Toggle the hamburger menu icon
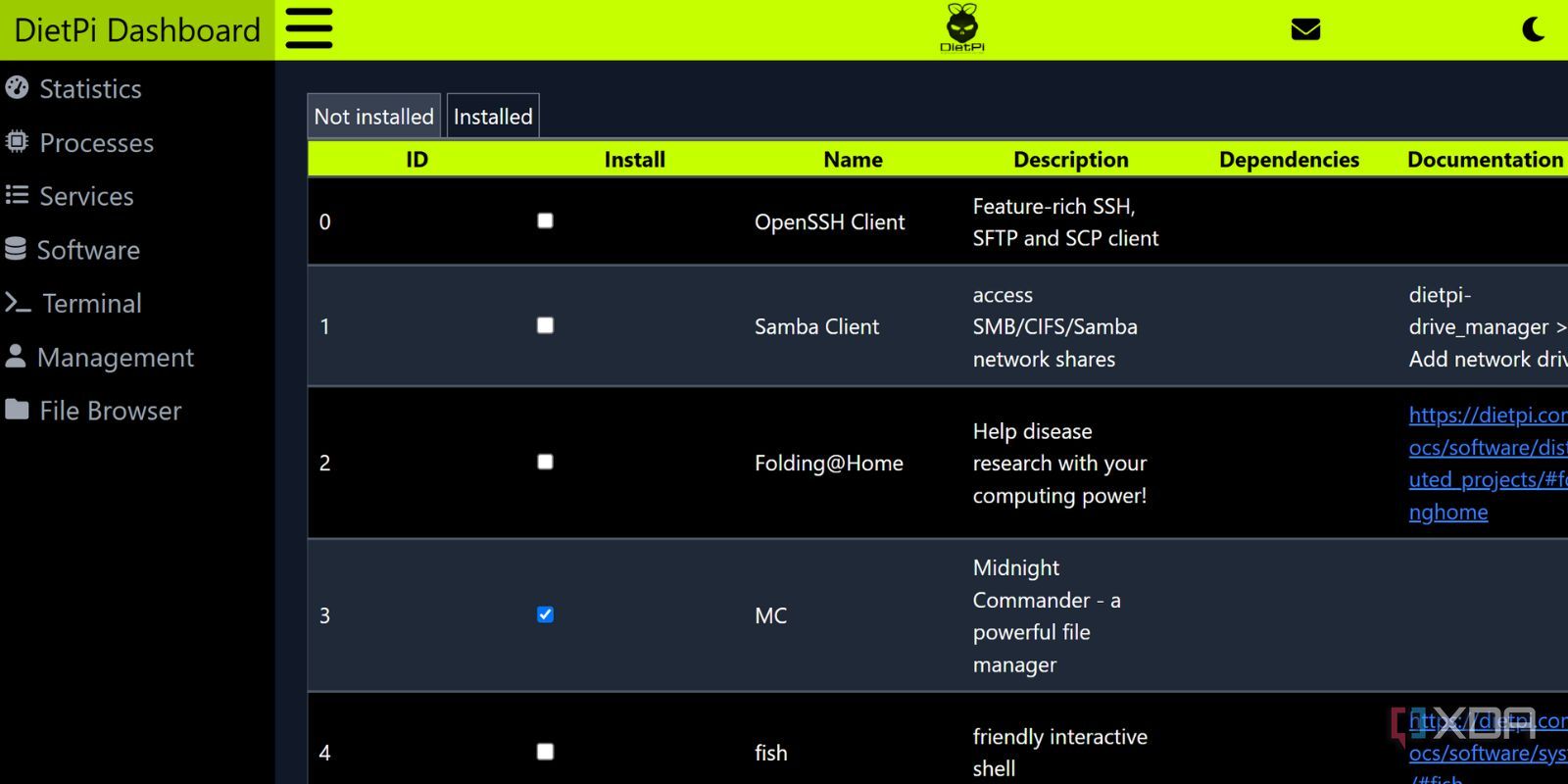The image size is (1568, 784). click(309, 28)
